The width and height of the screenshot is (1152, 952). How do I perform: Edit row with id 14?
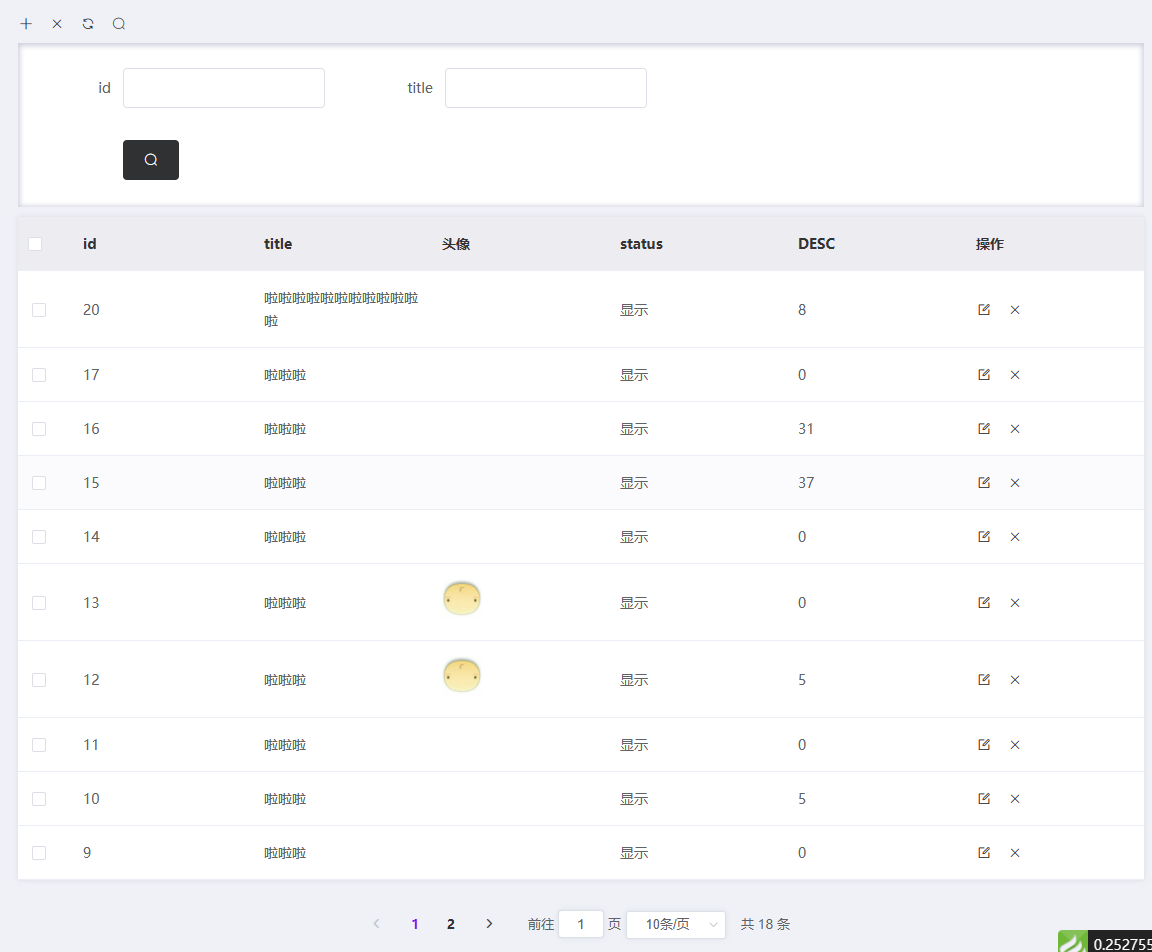click(984, 536)
